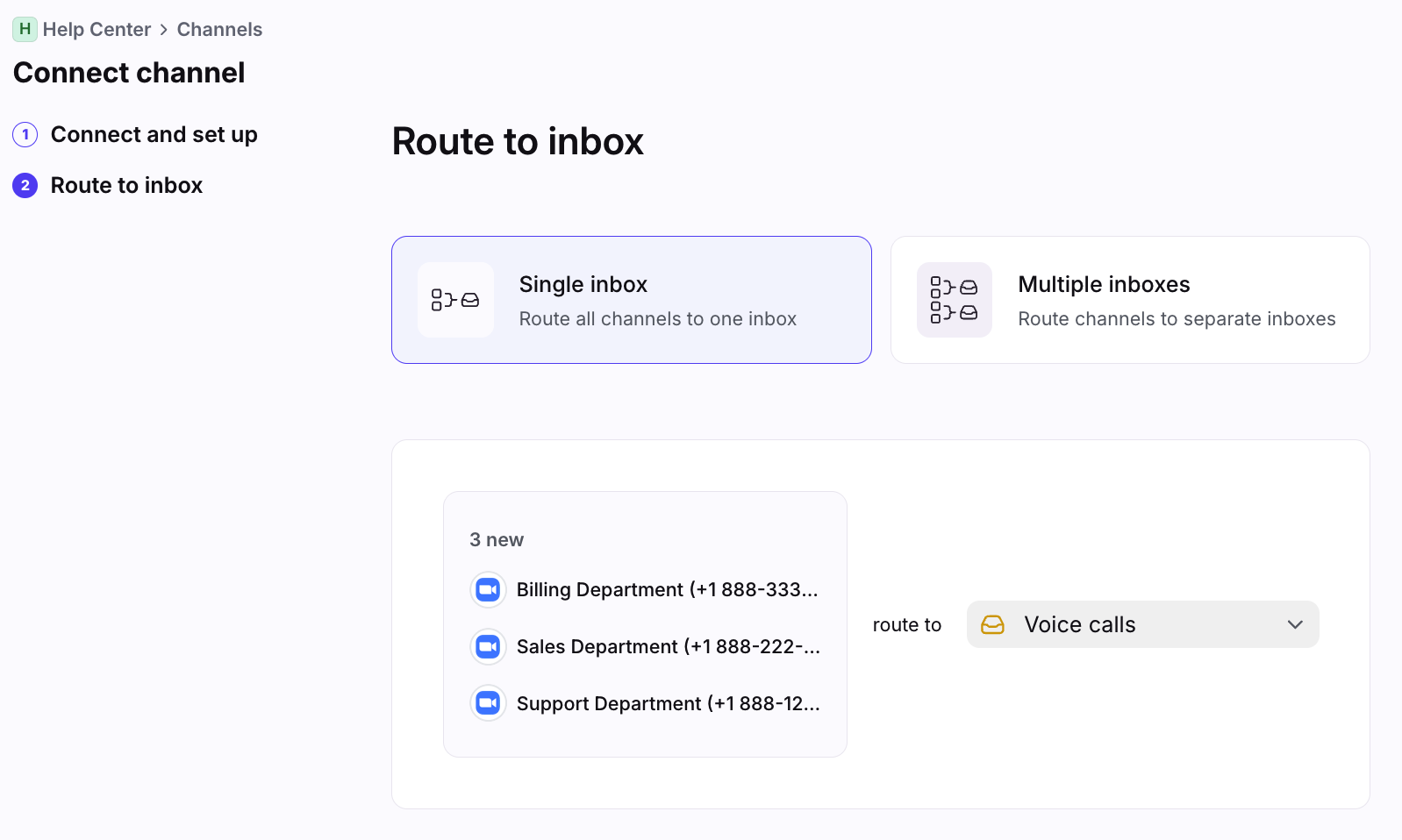Click the green Help Center H icon
This screenshot has width=1402, height=840.
[25, 29]
